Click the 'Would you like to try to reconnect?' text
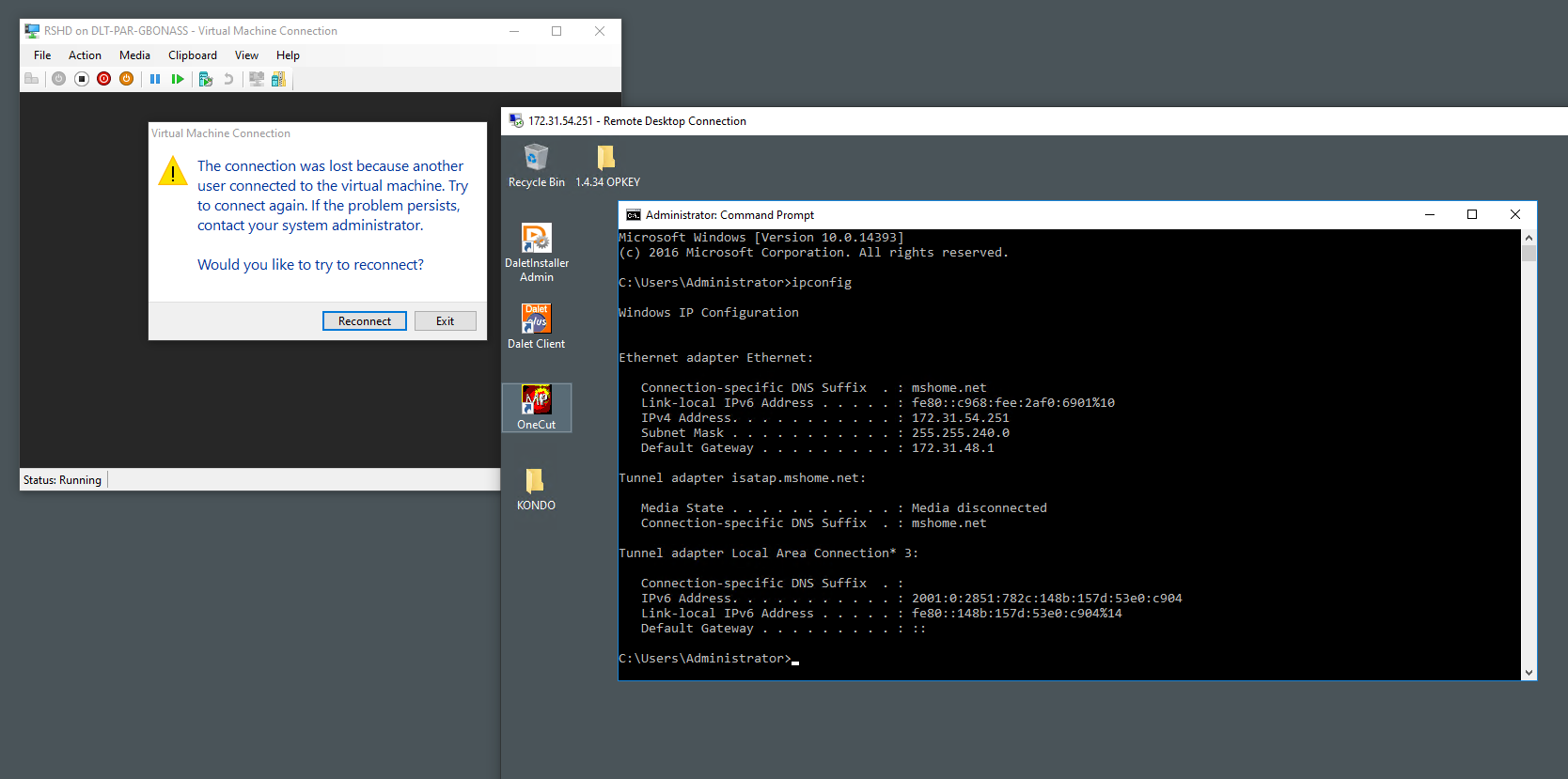 pos(310,265)
